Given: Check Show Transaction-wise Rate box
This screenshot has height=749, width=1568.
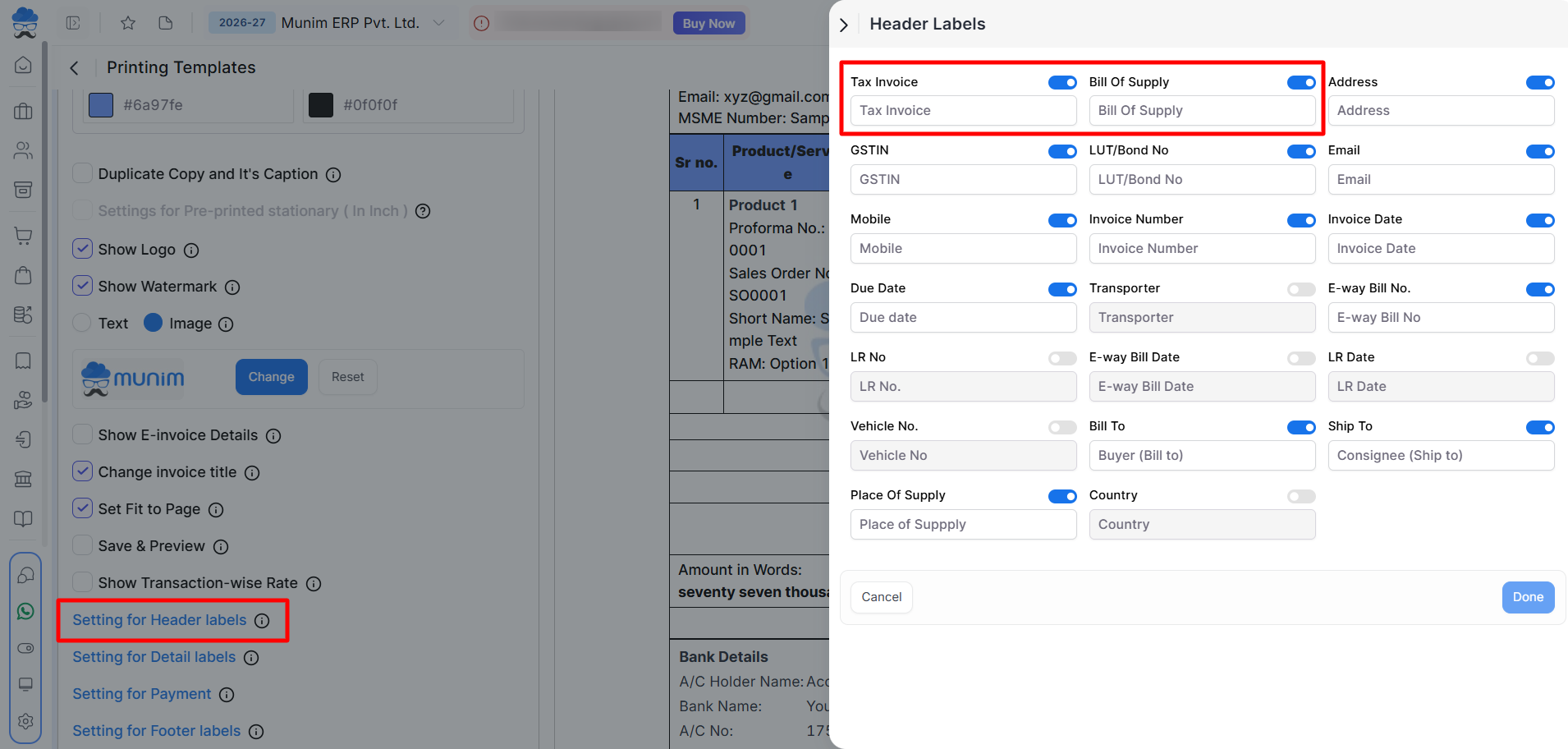Looking at the screenshot, I should coord(82,582).
